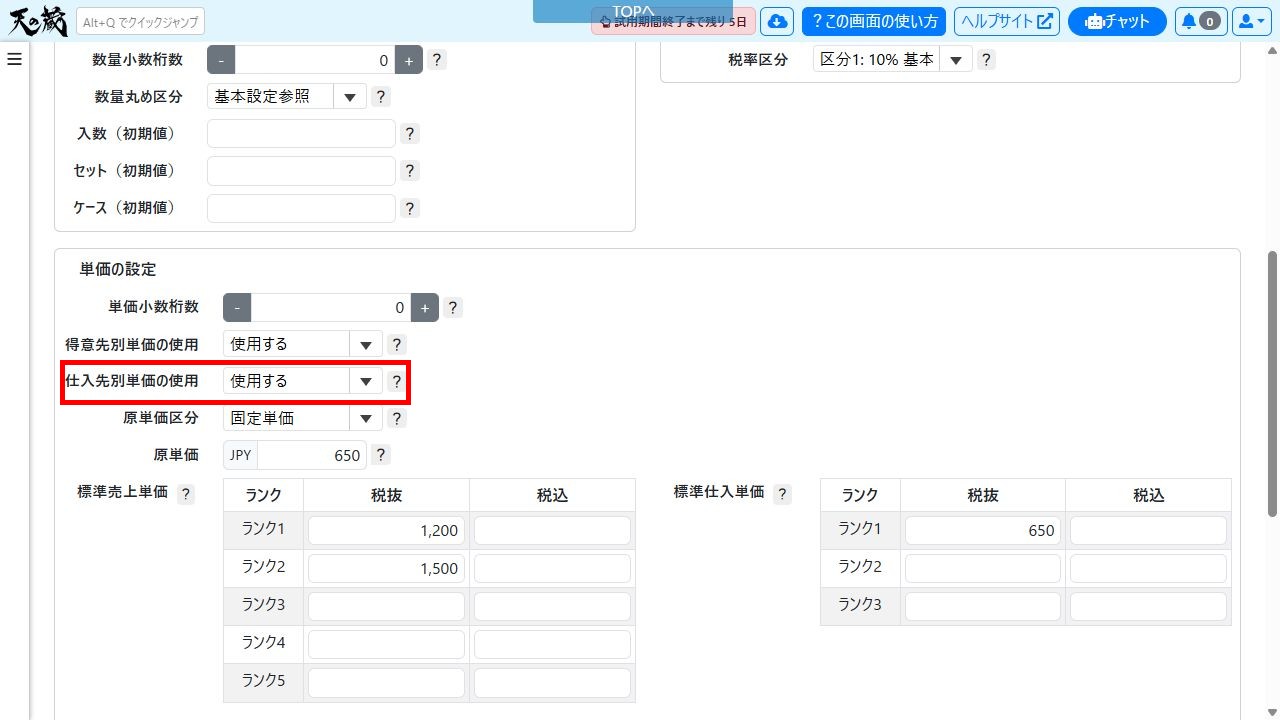Click the cloud download icon button
This screenshot has height=720, width=1280.
[x=777, y=21]
